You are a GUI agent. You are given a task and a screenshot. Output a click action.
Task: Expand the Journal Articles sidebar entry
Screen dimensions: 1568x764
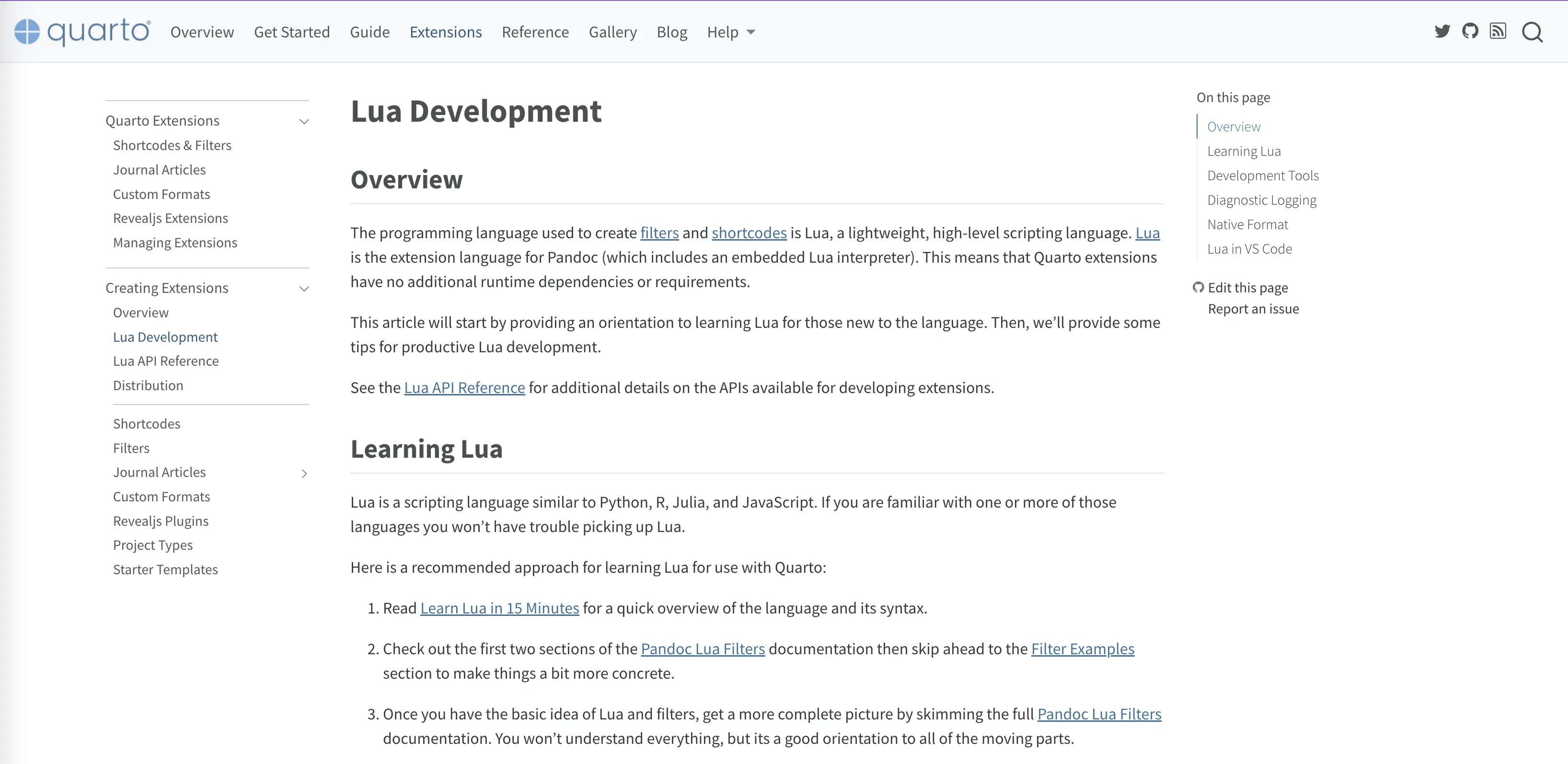304,473
